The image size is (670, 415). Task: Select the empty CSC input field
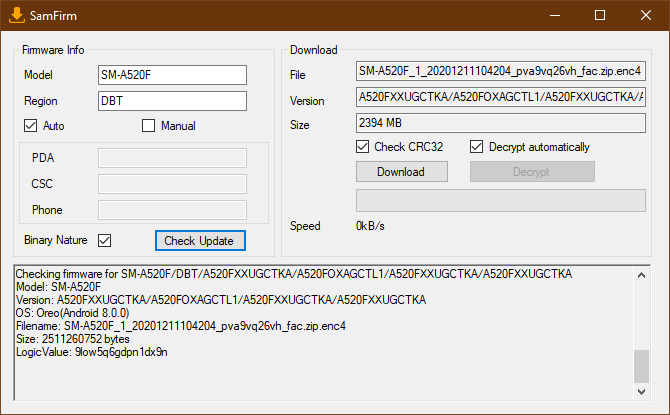click(172, 184)
